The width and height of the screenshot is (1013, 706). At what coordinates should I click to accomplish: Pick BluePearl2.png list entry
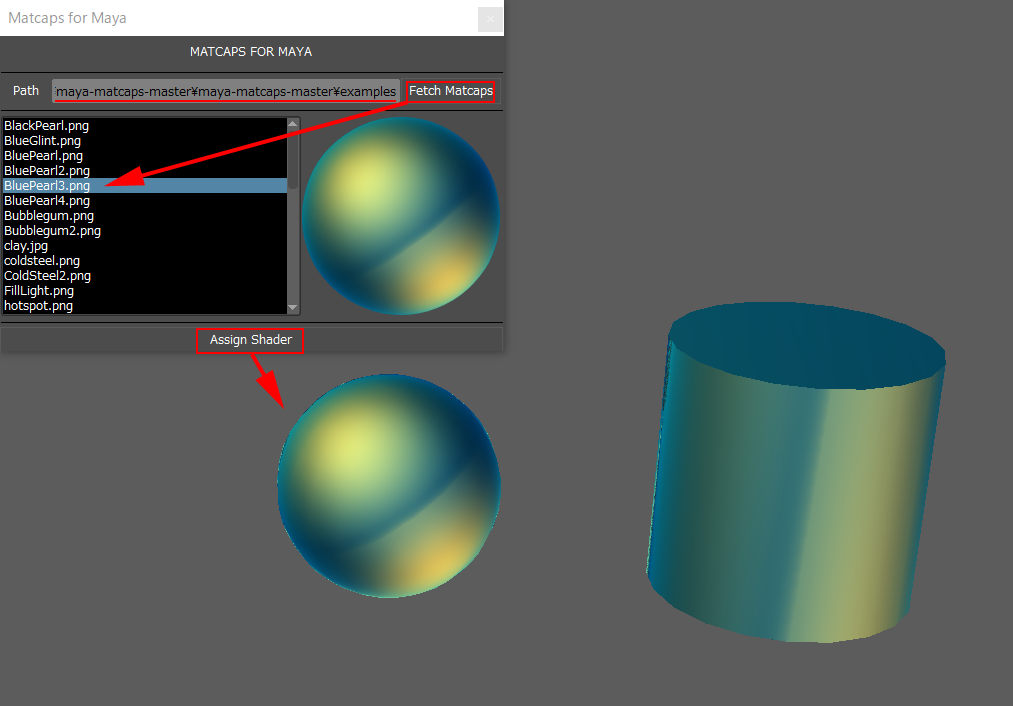(x=47, y=171)
